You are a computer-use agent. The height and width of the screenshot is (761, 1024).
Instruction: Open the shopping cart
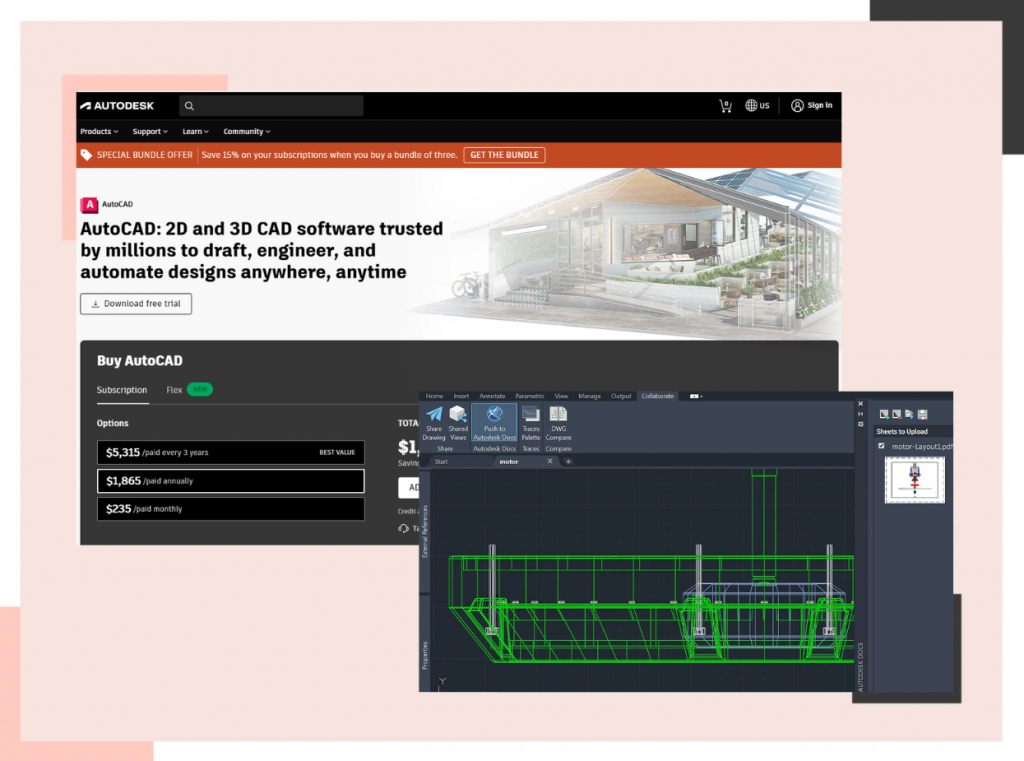pyautogui.click(x=726, y=106)
